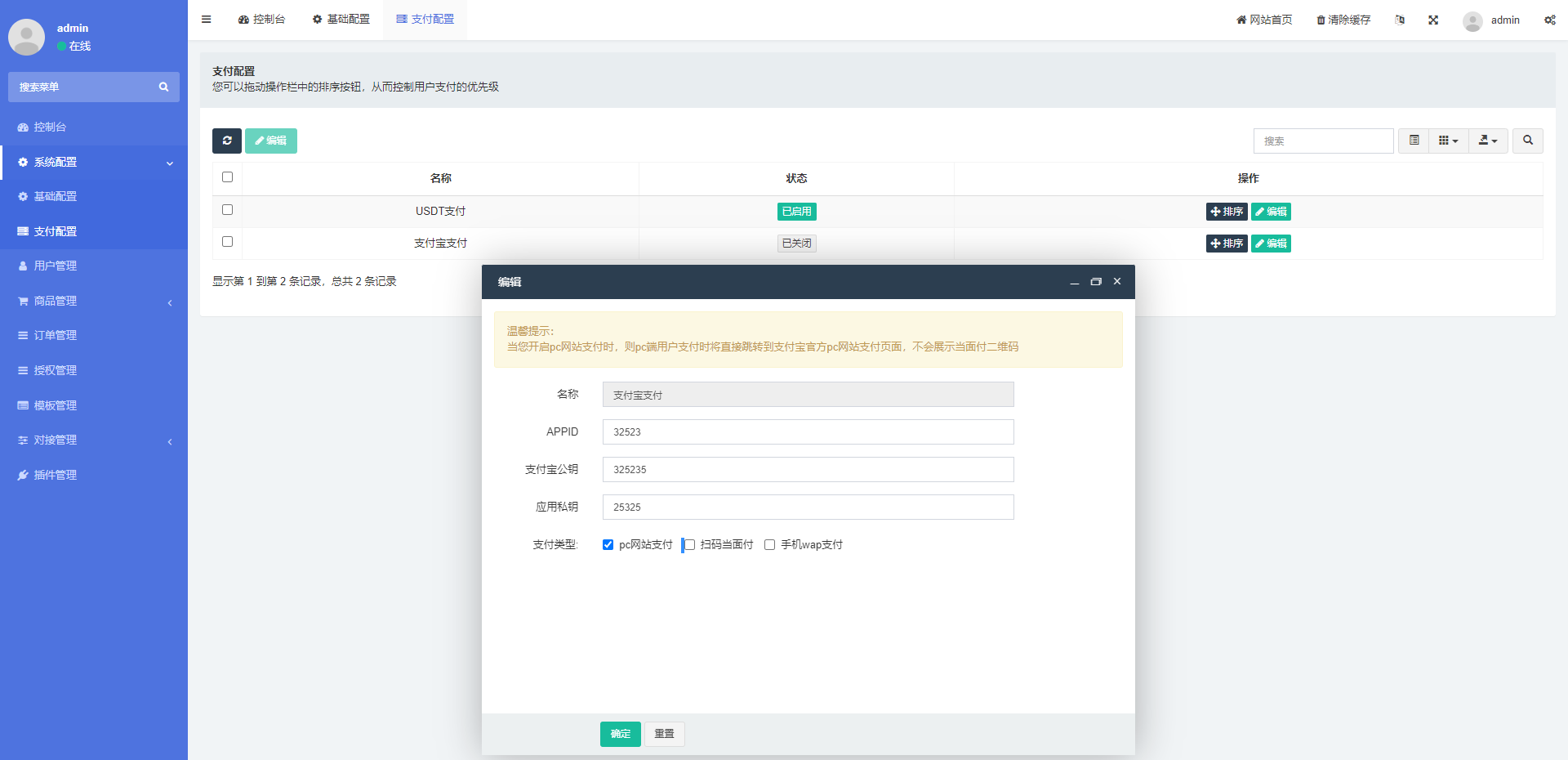Screen dimensions: 1568x760
Task: Minimize the 编辑 dialog
Action: pyautogui.click(x=1075, y=282)
